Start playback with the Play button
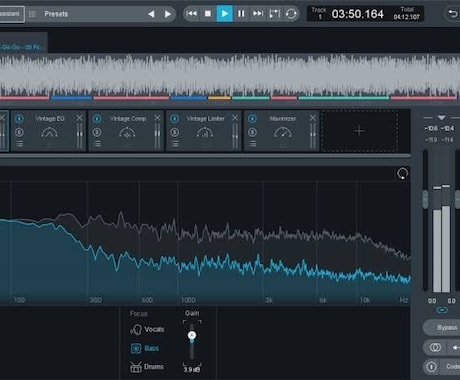This screenshot has width=460, height=380. tap(225, 14)
